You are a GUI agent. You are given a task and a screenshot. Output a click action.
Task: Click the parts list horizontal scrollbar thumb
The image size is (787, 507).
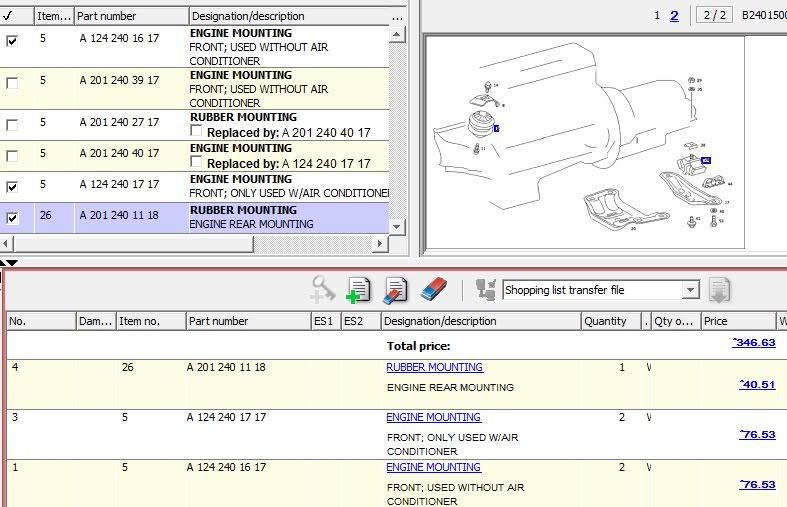[x=133, y=244]
